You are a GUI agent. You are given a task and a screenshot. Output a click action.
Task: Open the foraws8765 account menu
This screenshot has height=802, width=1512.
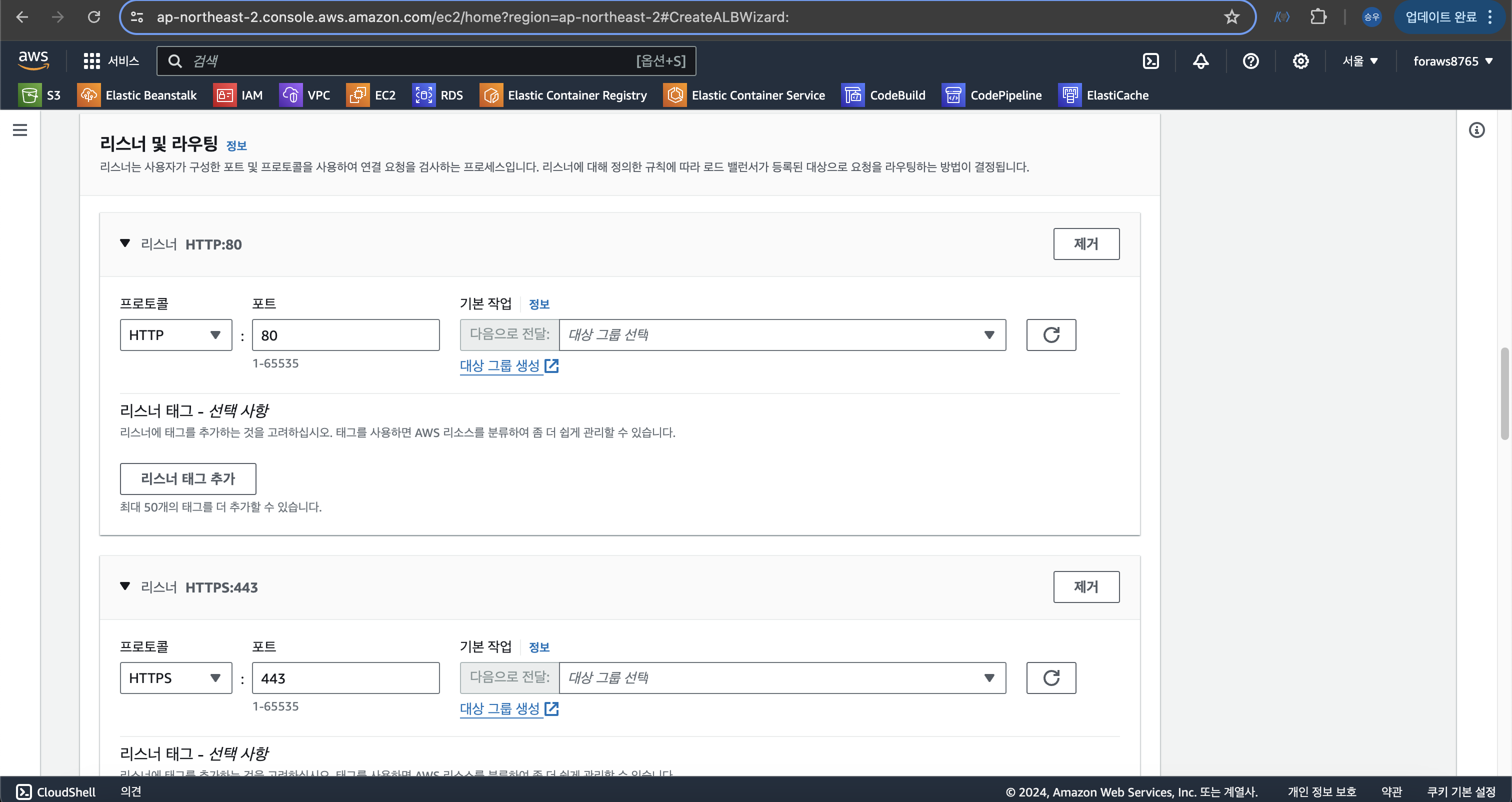(x=1452, y=61)
